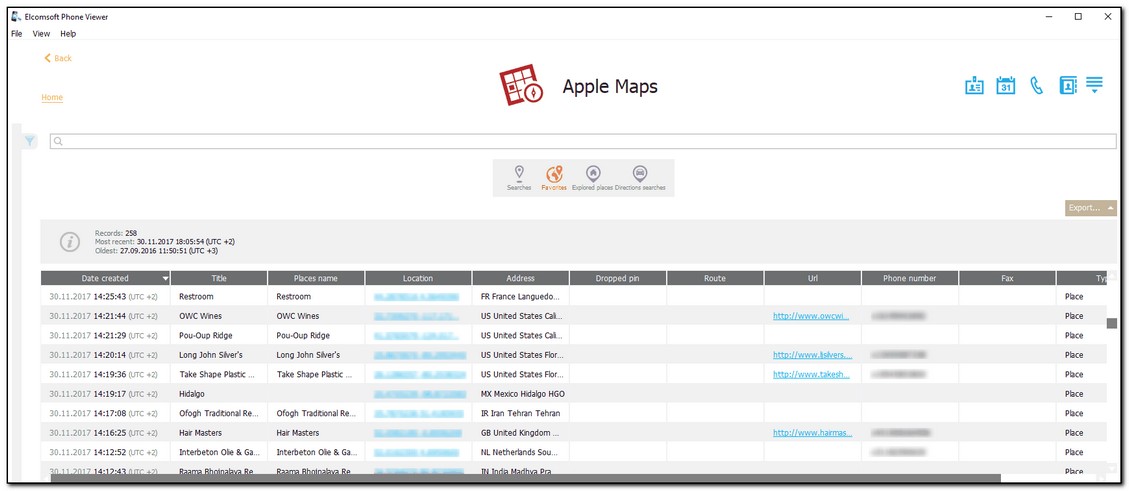Image resolution: width=1129 pixels, height=491 pixels.
Task: Open Directions searches car icon
Action: tap(640, 174)
